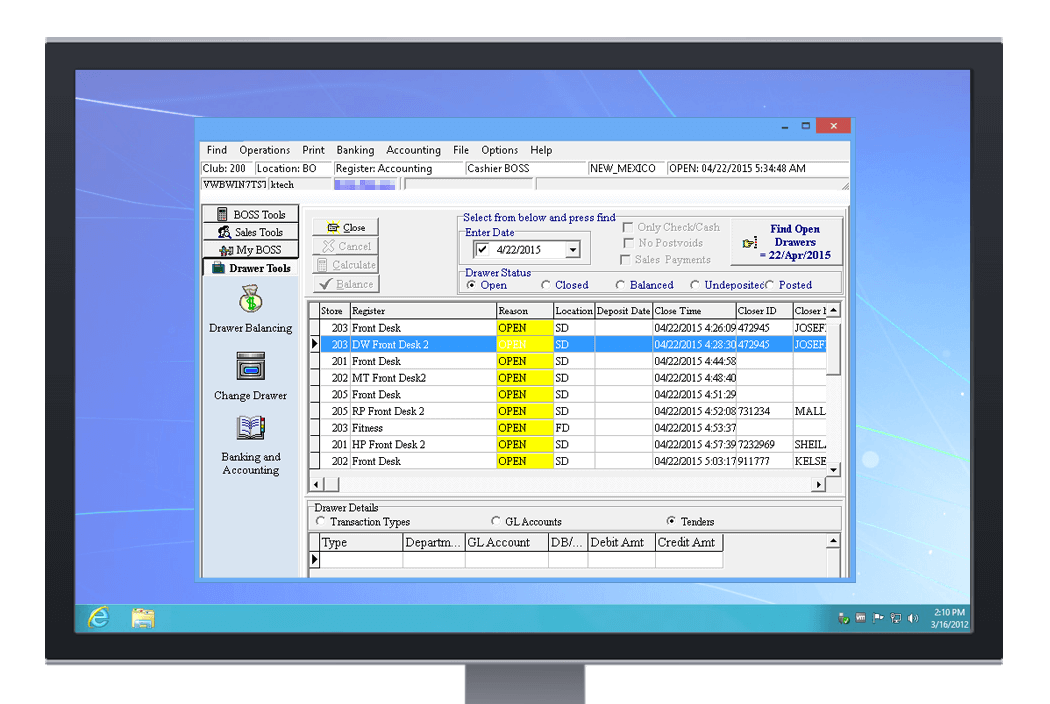Open the Options menu
The width and height of the screenshot is (1050, 704).
500,150
